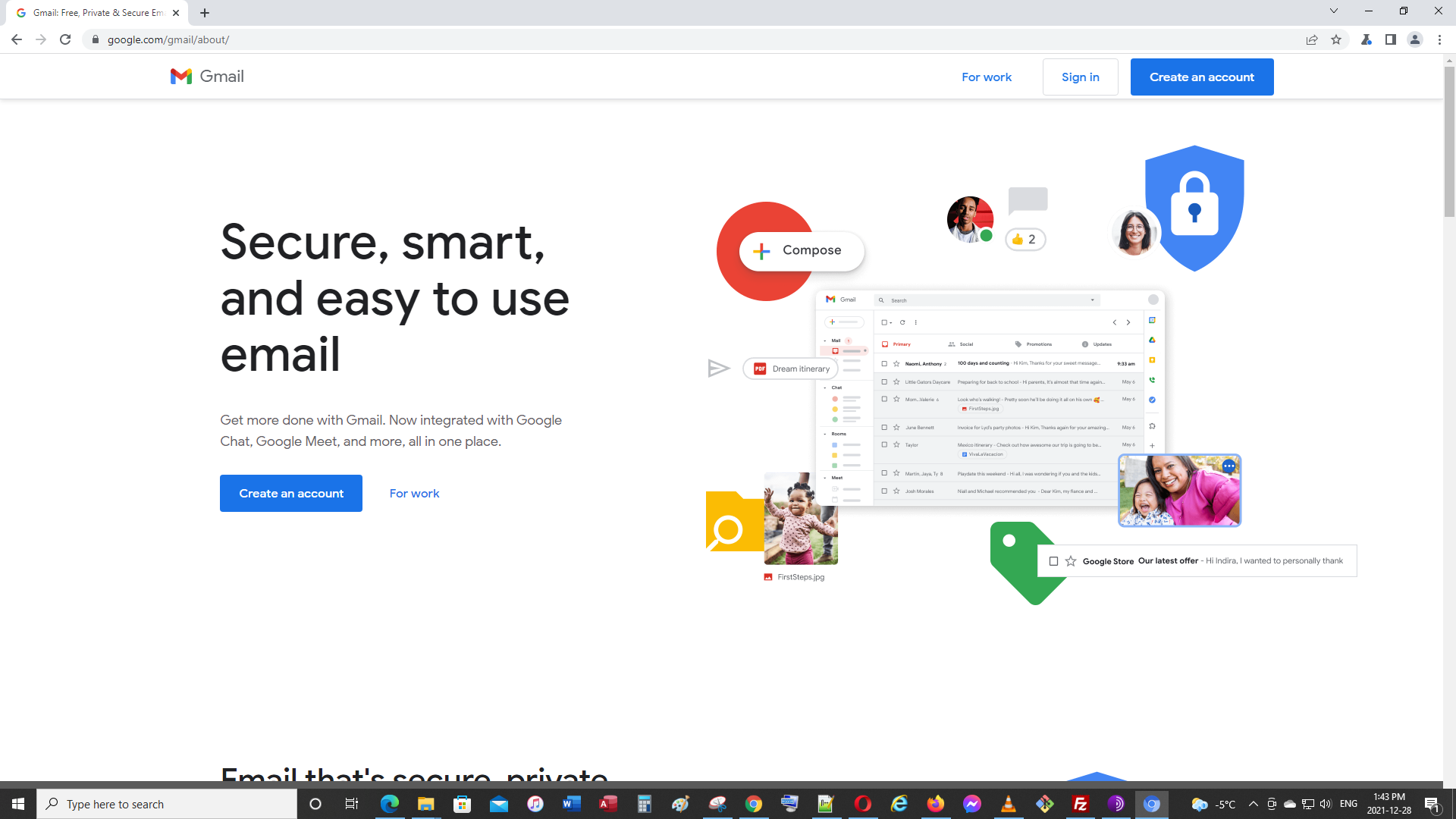Image resolution: width=1456 pixels, height=819 pixels.
Task: Open Chrome extensions puzzle icon
Action: coord(1367,39)
